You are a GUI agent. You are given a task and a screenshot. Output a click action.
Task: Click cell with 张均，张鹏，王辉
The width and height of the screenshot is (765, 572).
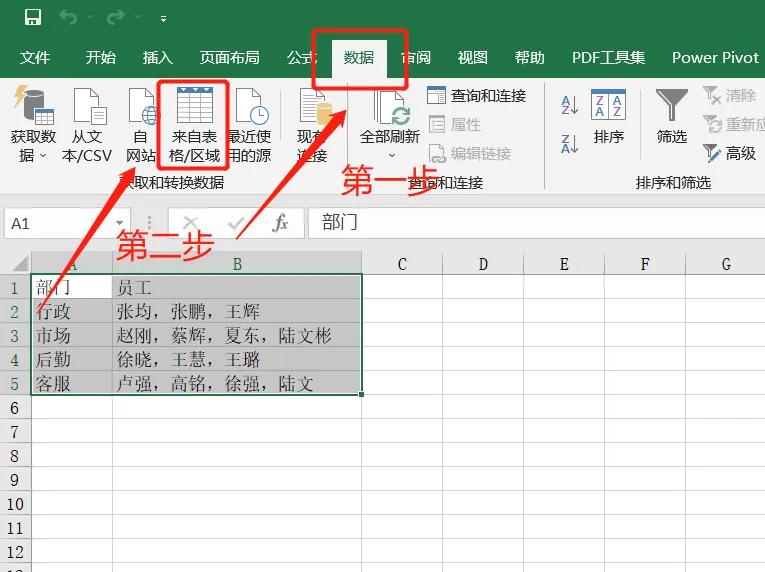click(x=237, y=311)
